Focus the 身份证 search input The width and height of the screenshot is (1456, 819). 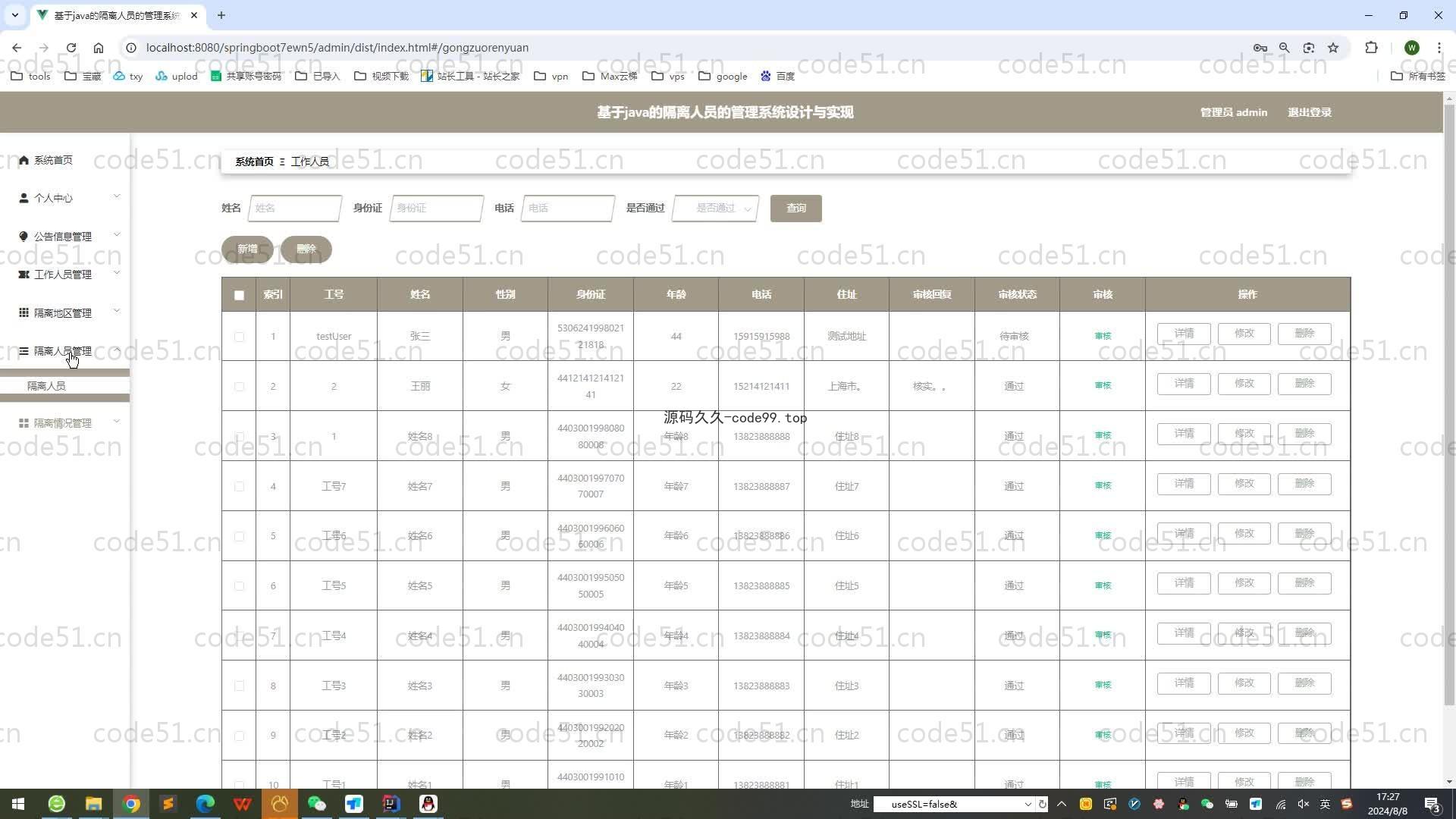(436, 208)
